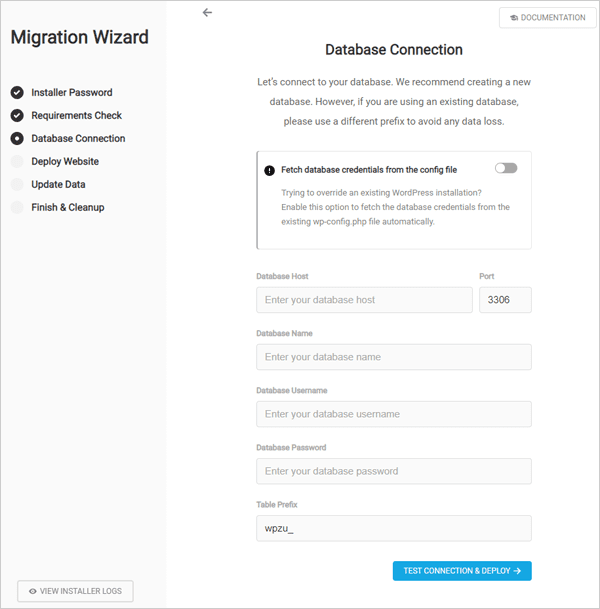
Task: Select the Deploy Website step label
Action: [x=65, y=161]
